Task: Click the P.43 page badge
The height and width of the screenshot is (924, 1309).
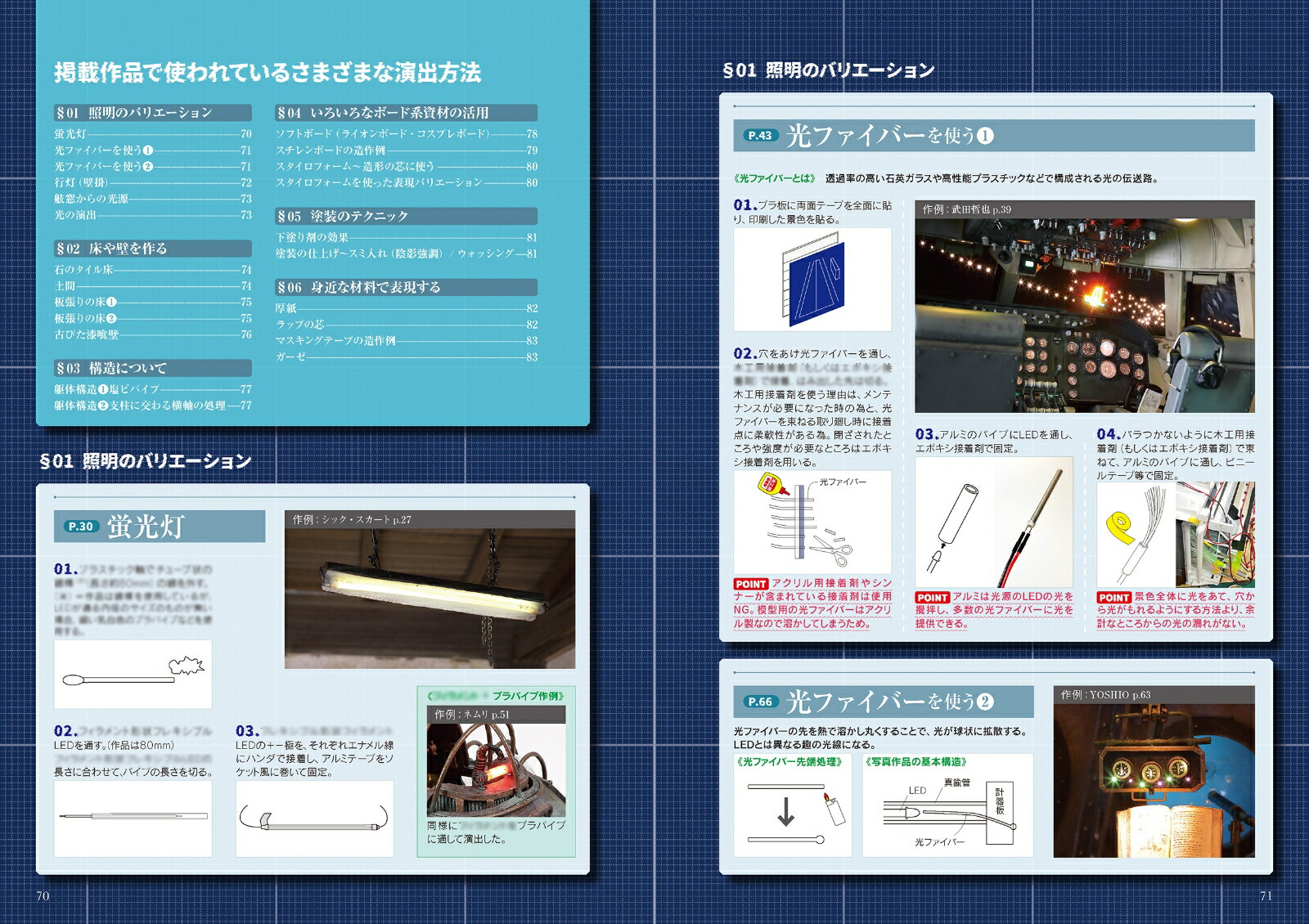Action: point(759,136)
